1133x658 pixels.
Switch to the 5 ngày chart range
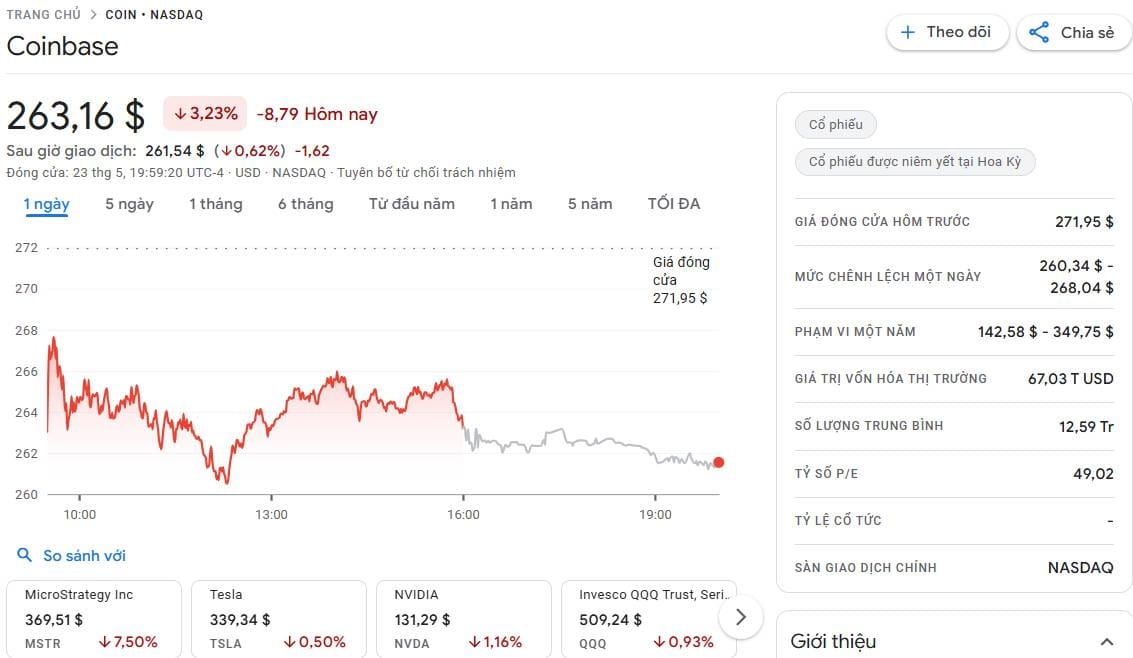(x=129, y=204)
